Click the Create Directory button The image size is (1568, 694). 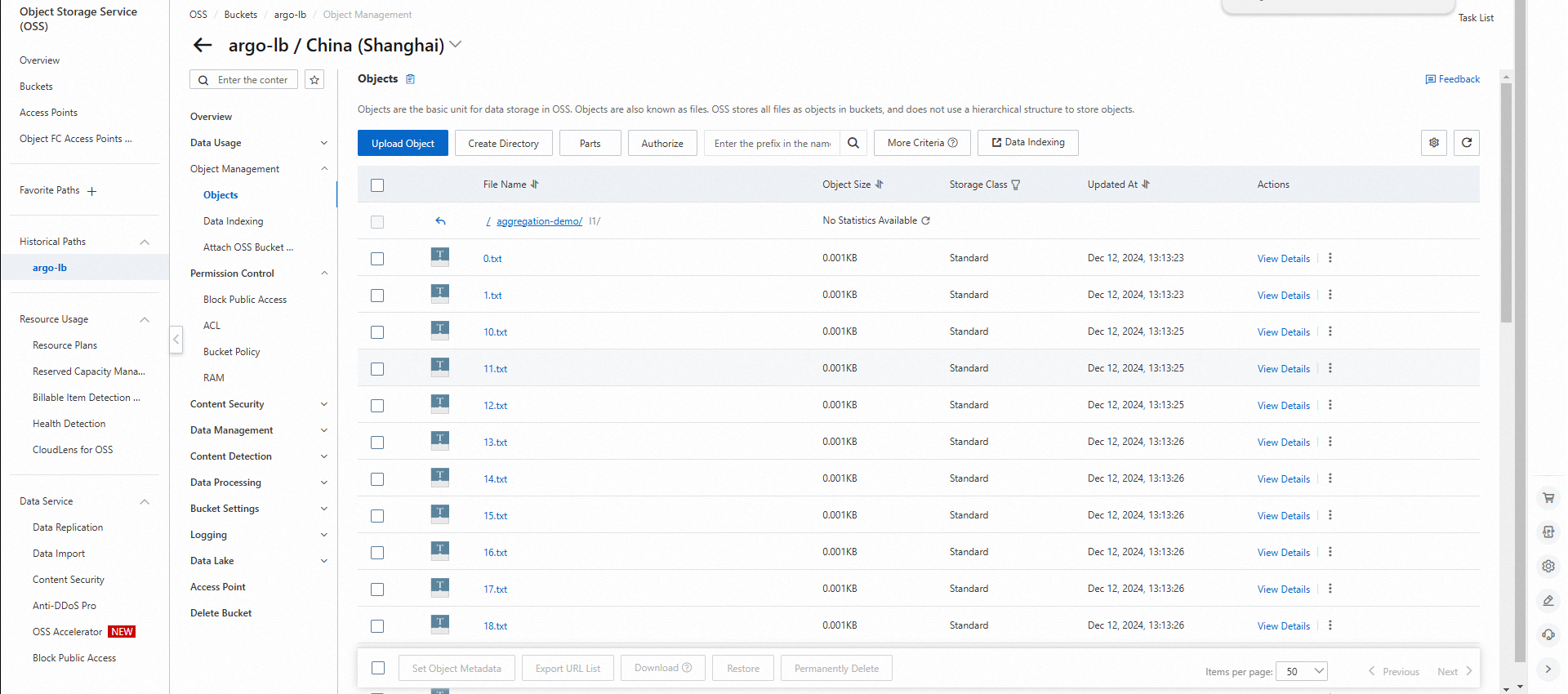(x=503, y=143)
